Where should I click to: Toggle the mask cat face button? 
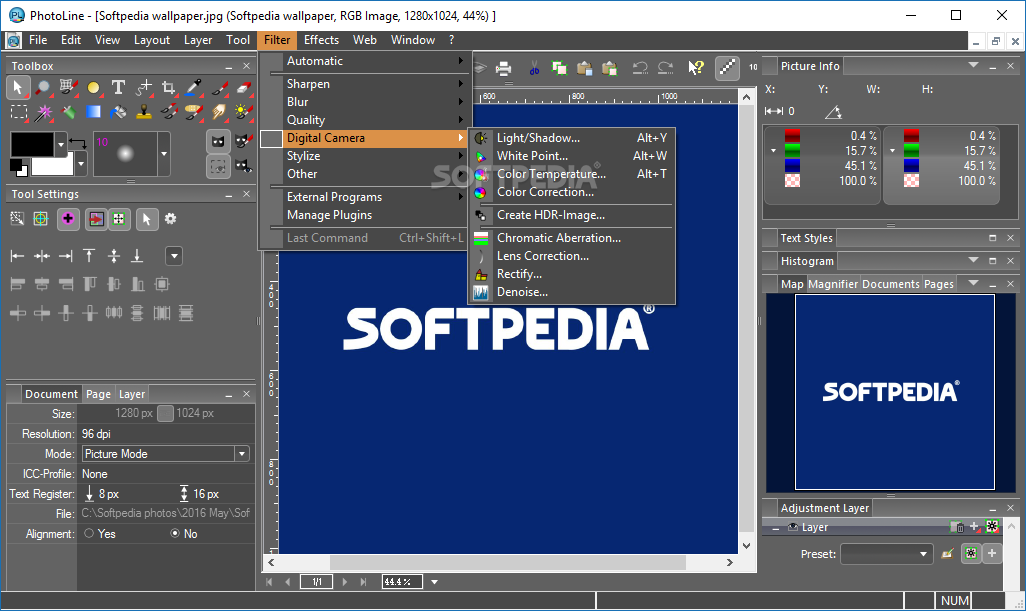click(219, 142)
